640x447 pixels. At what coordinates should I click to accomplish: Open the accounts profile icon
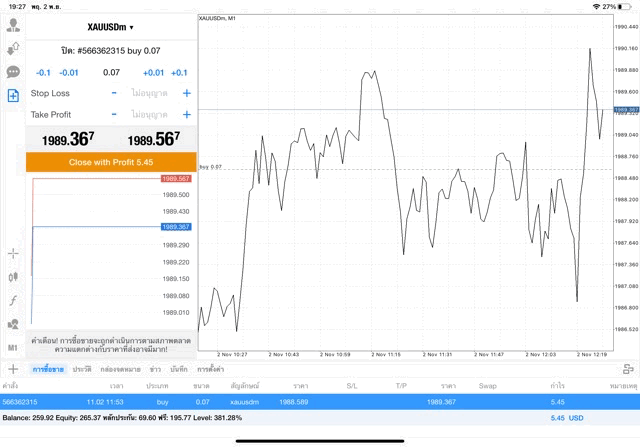(x=13, y=25)
